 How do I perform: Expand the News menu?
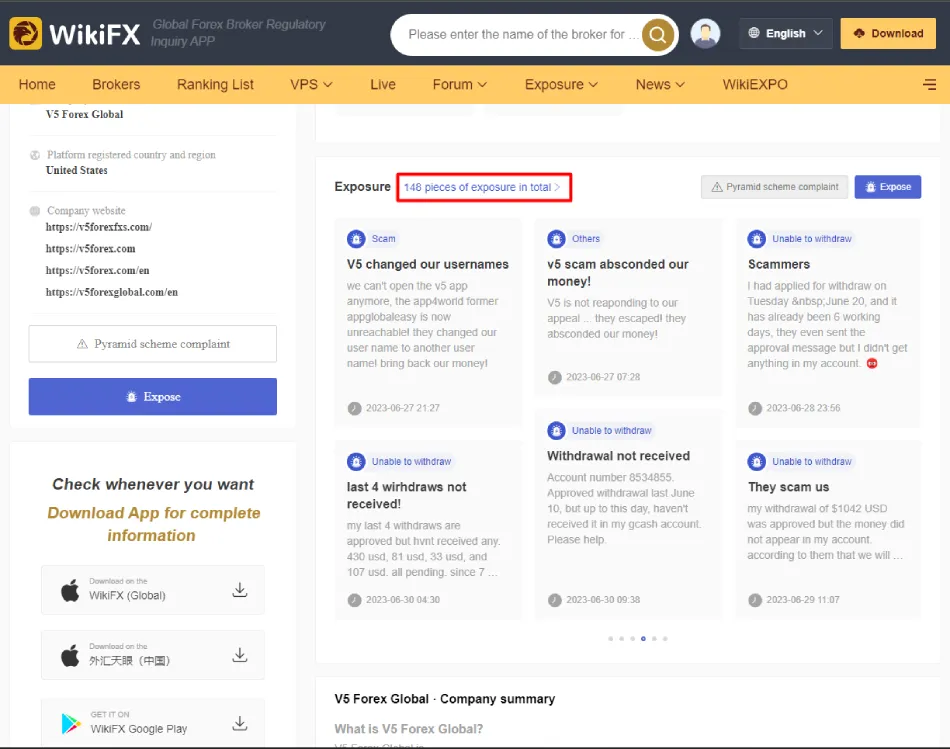(660, 84)
